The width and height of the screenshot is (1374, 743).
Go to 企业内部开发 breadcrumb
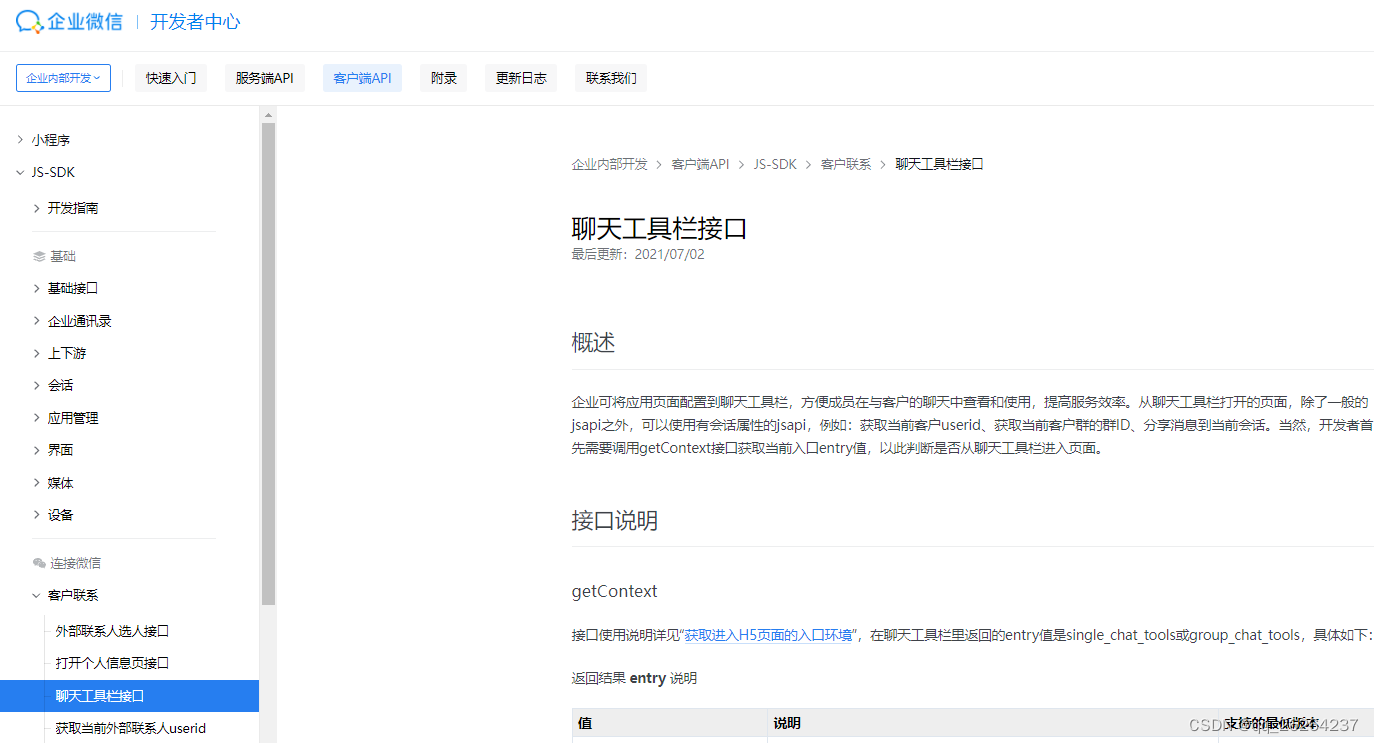(610, 164)
